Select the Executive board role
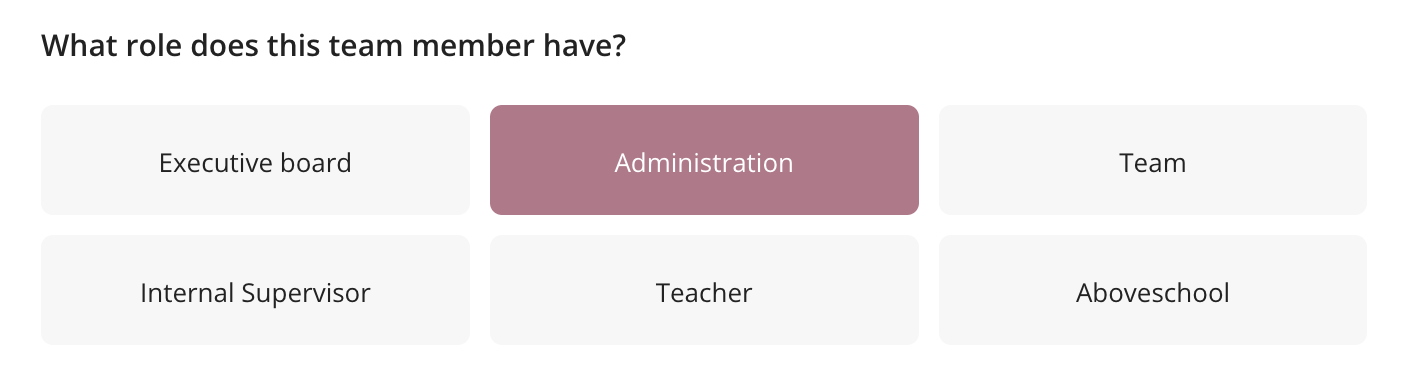This screenshot has height=370, width=1406. (x=255, y=160)
